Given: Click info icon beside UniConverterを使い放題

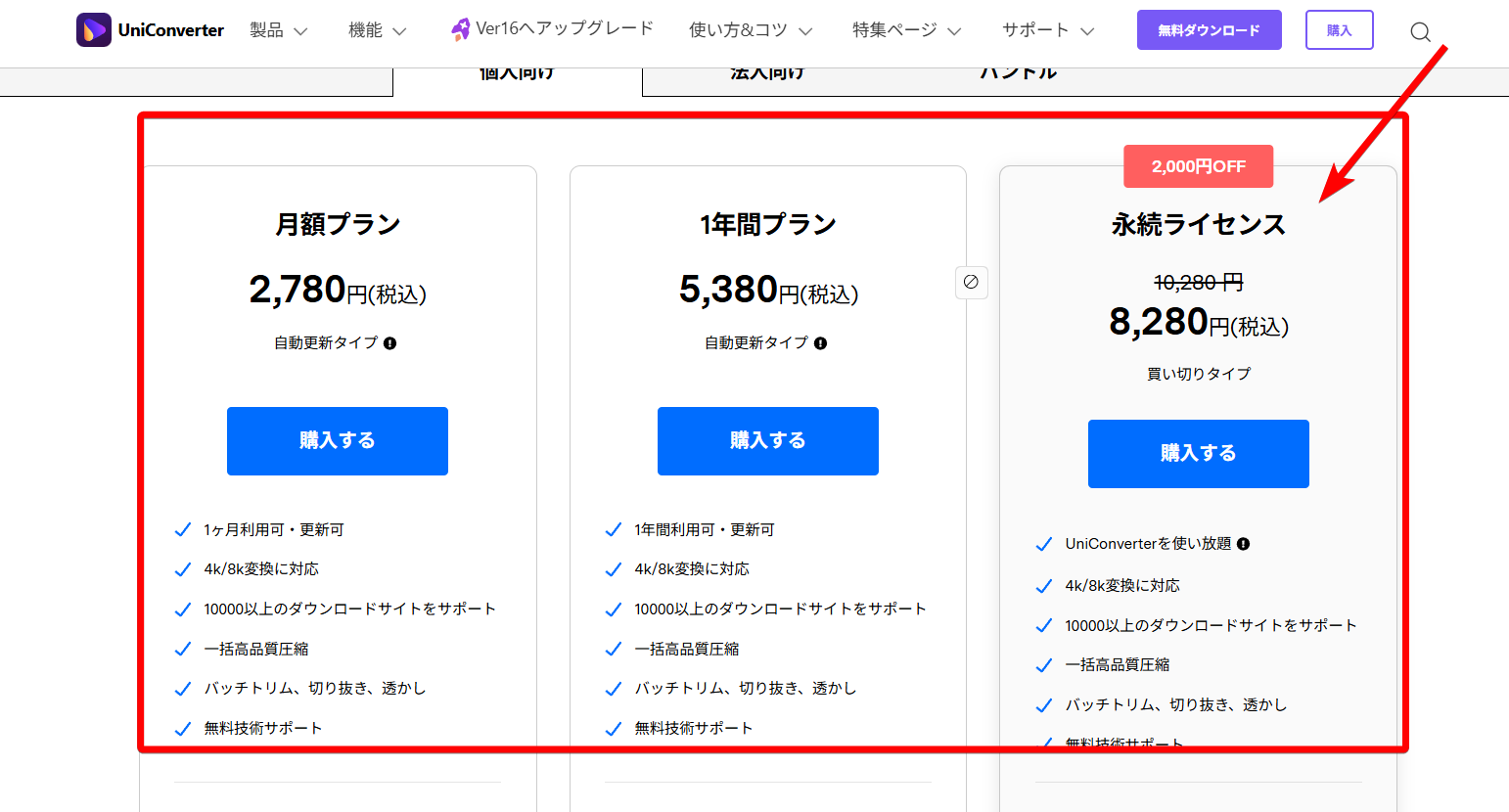Looking at the screenshot, I should (x=1243, y=544).
